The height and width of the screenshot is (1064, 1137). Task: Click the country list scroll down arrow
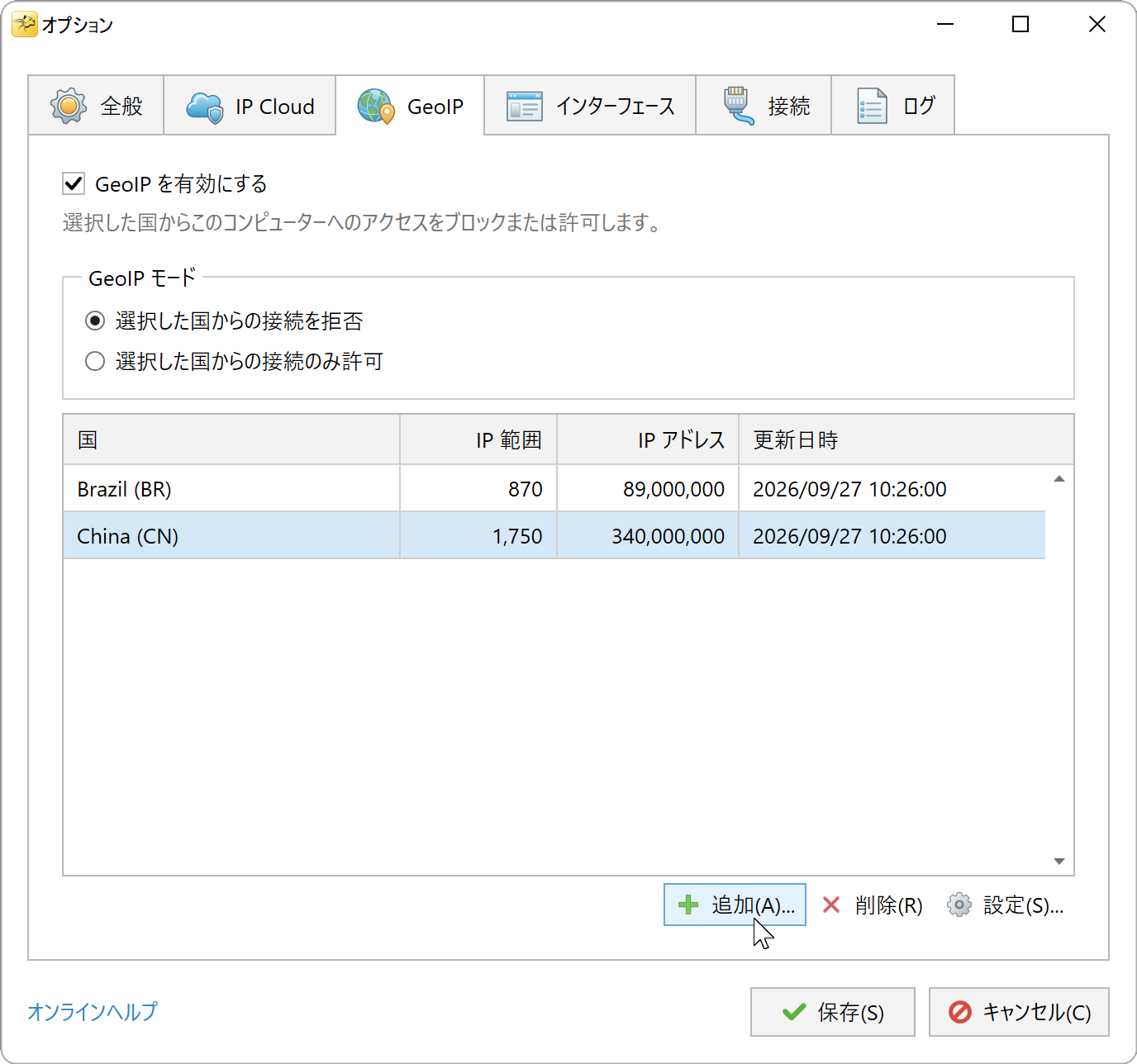coord(1059,862)
